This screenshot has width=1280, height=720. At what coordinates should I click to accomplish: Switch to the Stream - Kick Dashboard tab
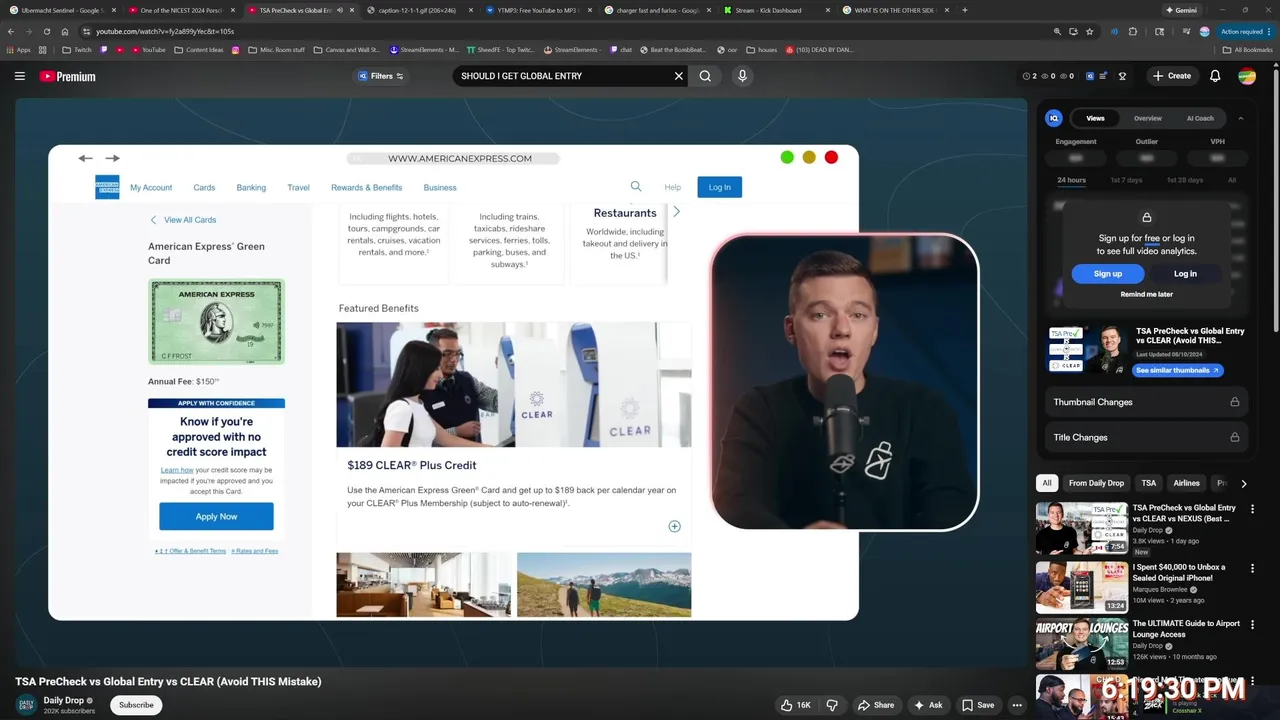(x=775, y=10)
